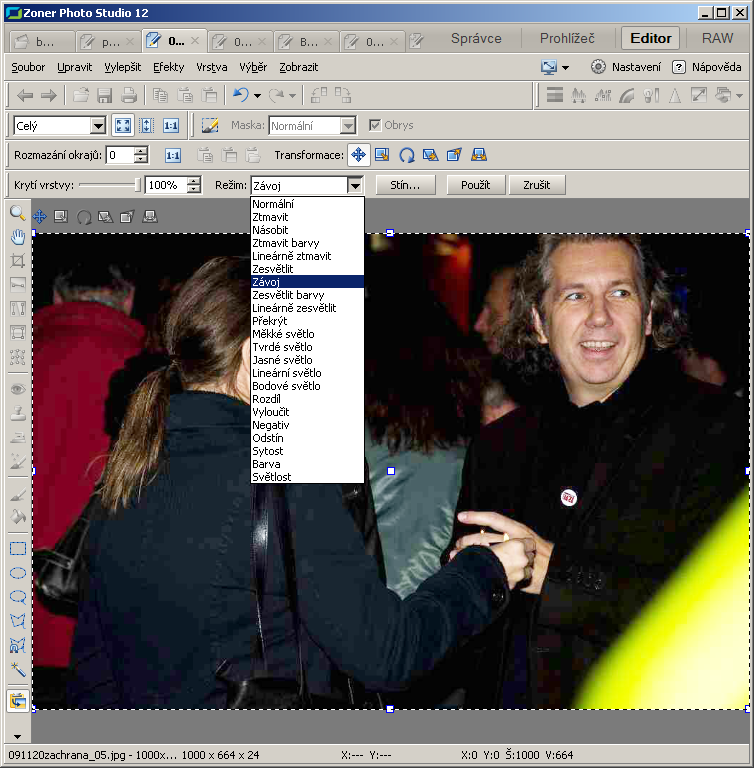
Task: Choose the Rectangular selection tool
Action: click(17, 548)
